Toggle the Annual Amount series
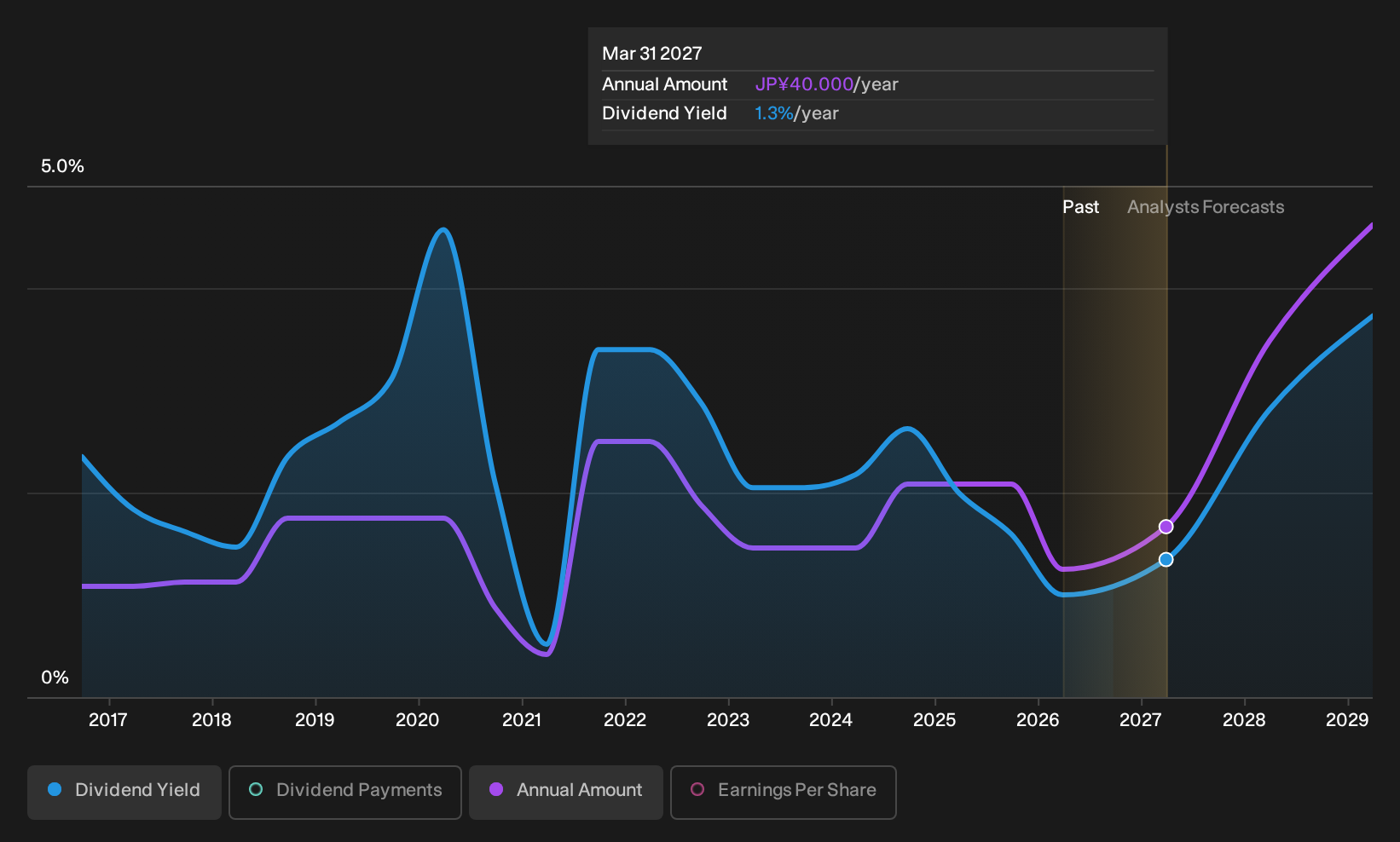 (x=566, y=792)
